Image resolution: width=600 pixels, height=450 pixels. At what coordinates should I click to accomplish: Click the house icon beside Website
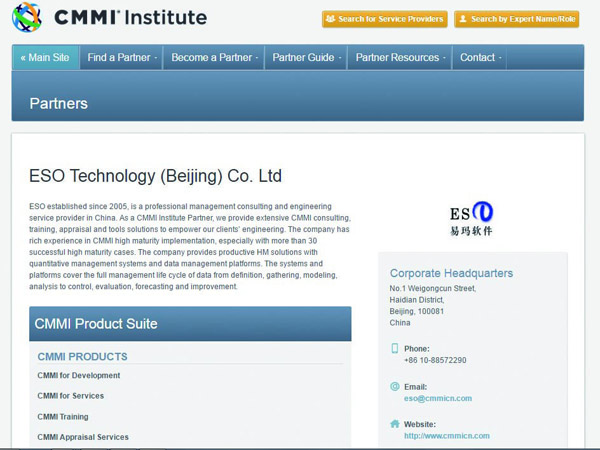click(395, 424)
